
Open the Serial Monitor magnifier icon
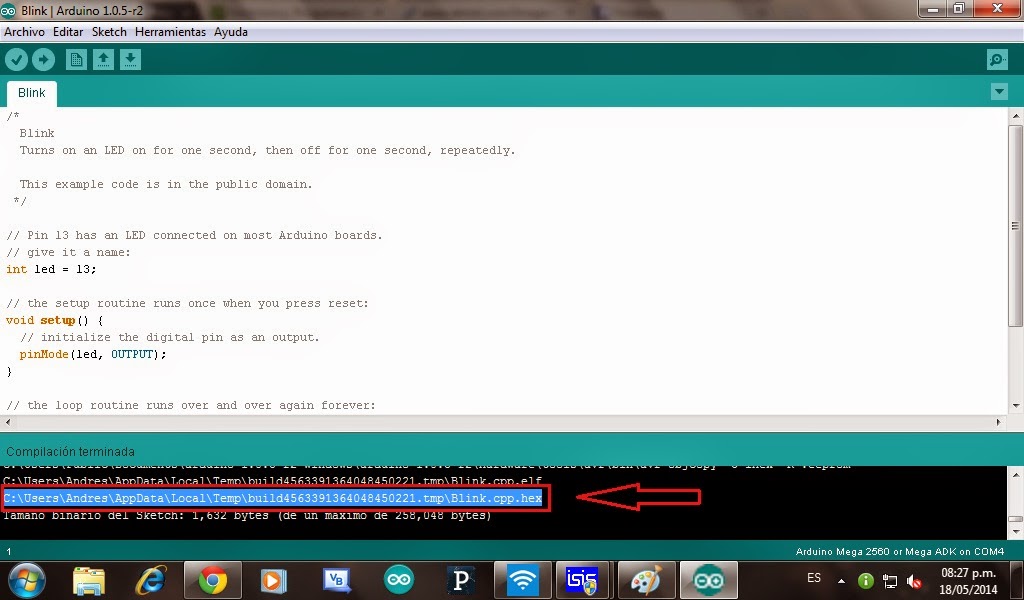(x=996, y=59)
